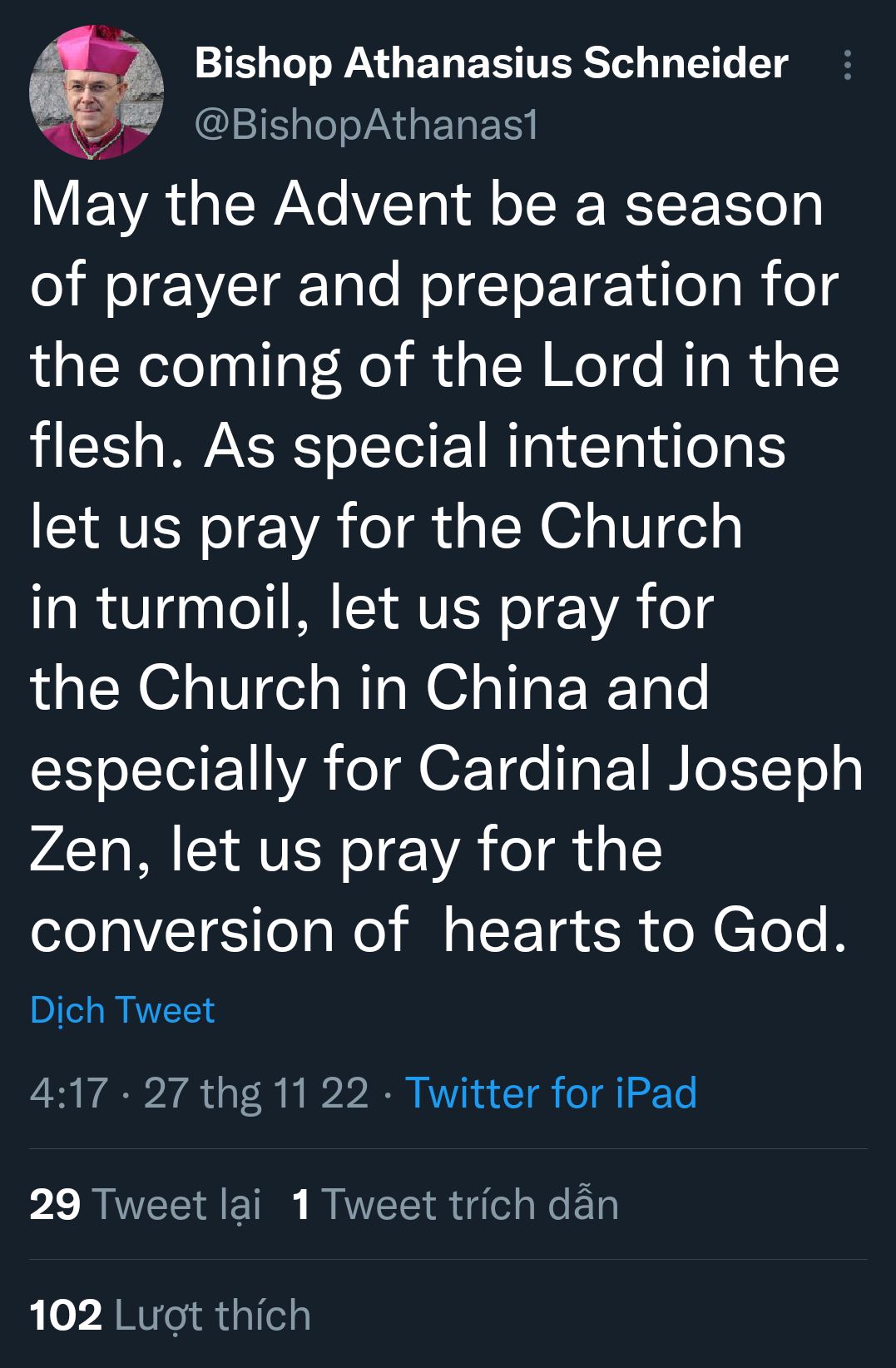Open Bishop Athanasius Schneider's profile picture
Viewport: 896px width, 1368px height.
(x=97, y=92)
